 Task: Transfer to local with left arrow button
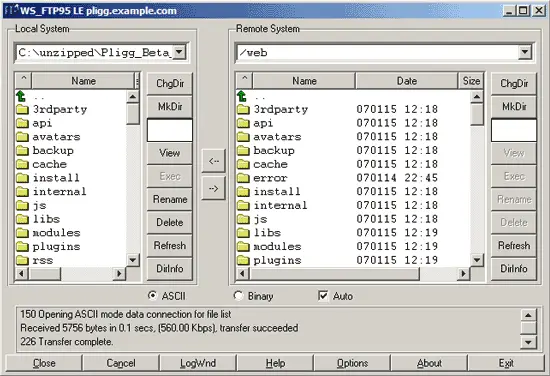coord(214,161)
